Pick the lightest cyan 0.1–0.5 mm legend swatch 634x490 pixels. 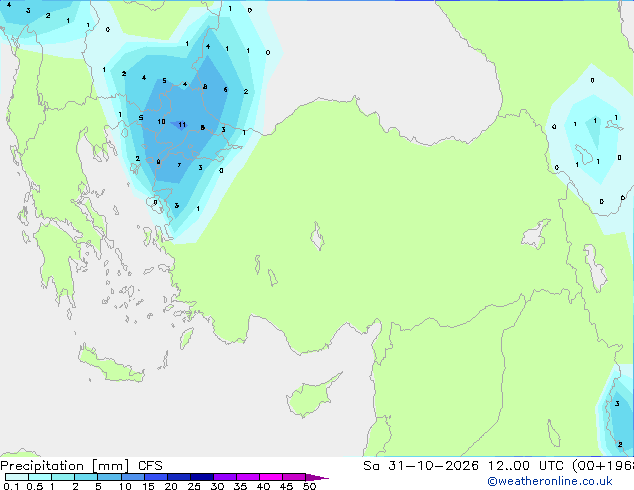point(17,477)
